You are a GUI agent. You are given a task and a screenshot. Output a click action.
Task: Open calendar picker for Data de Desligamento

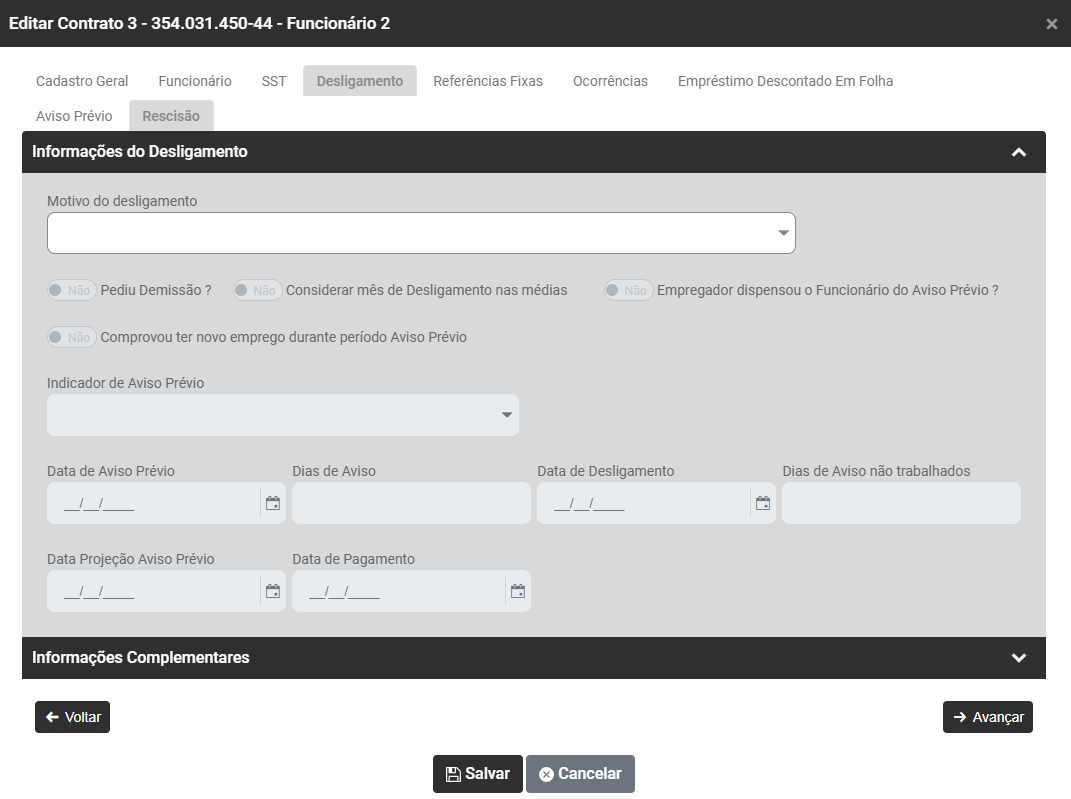(x=763, y=503)
